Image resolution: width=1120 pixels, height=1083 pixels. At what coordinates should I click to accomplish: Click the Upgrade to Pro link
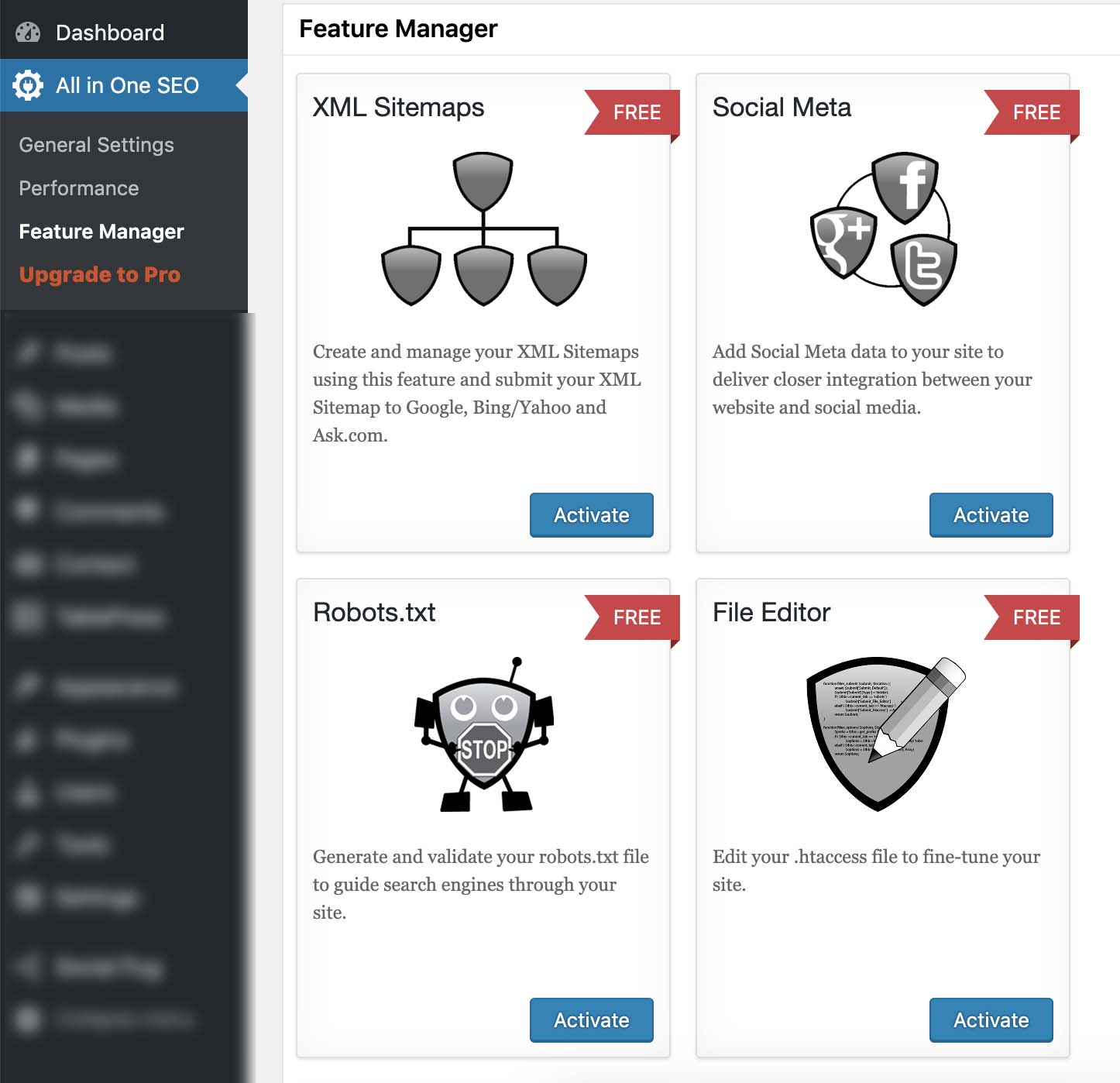point(100,275)
